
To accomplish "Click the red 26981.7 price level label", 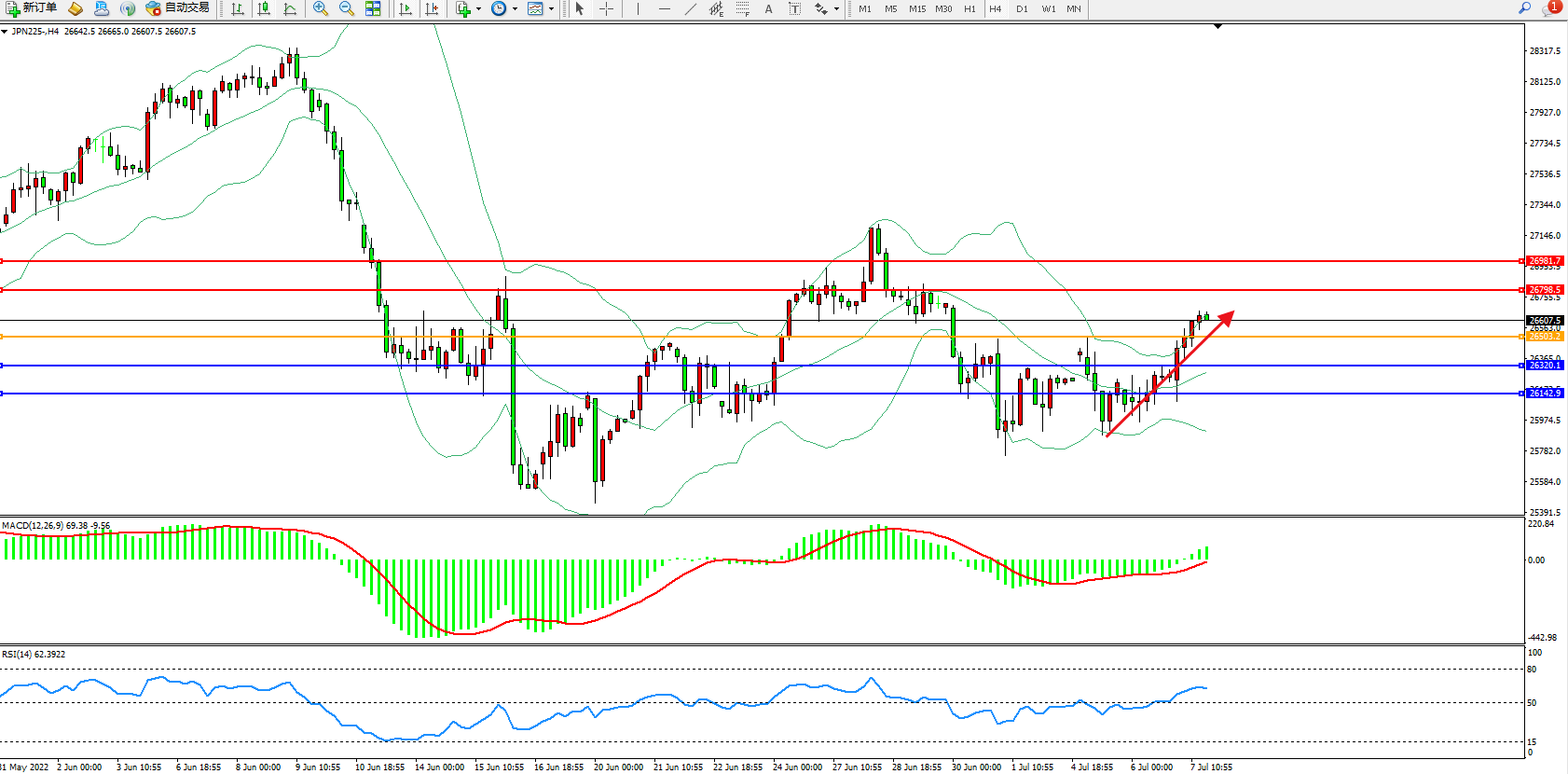I will (1545, 261).
